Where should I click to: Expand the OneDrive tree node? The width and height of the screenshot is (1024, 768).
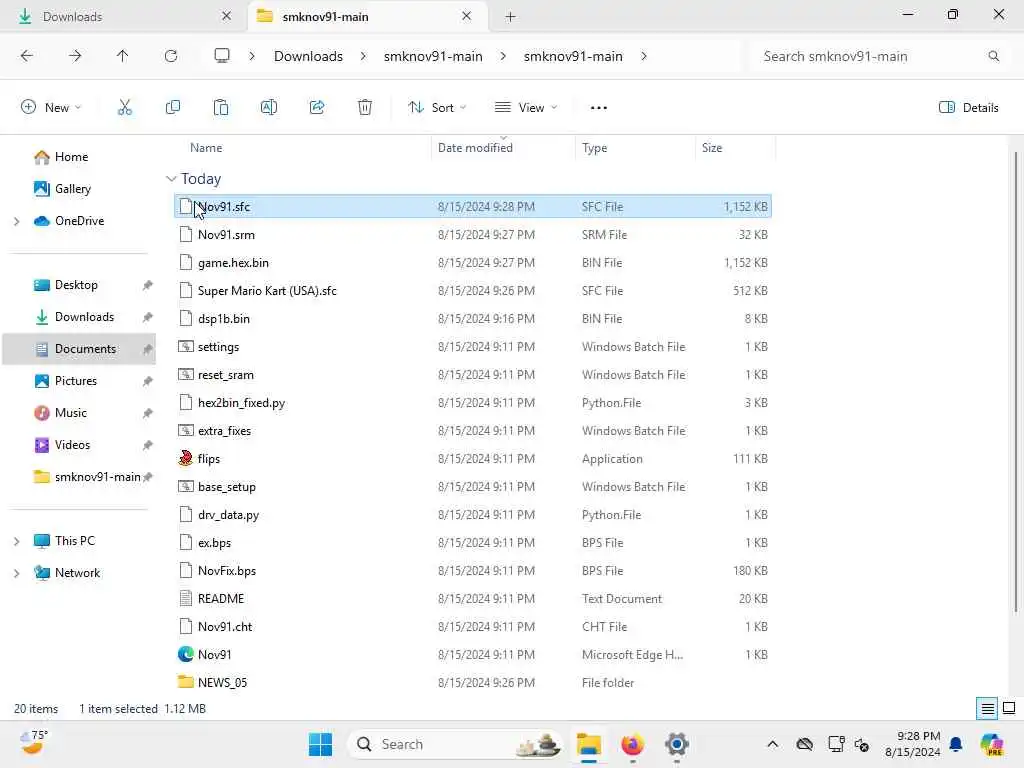pos(16,221)
